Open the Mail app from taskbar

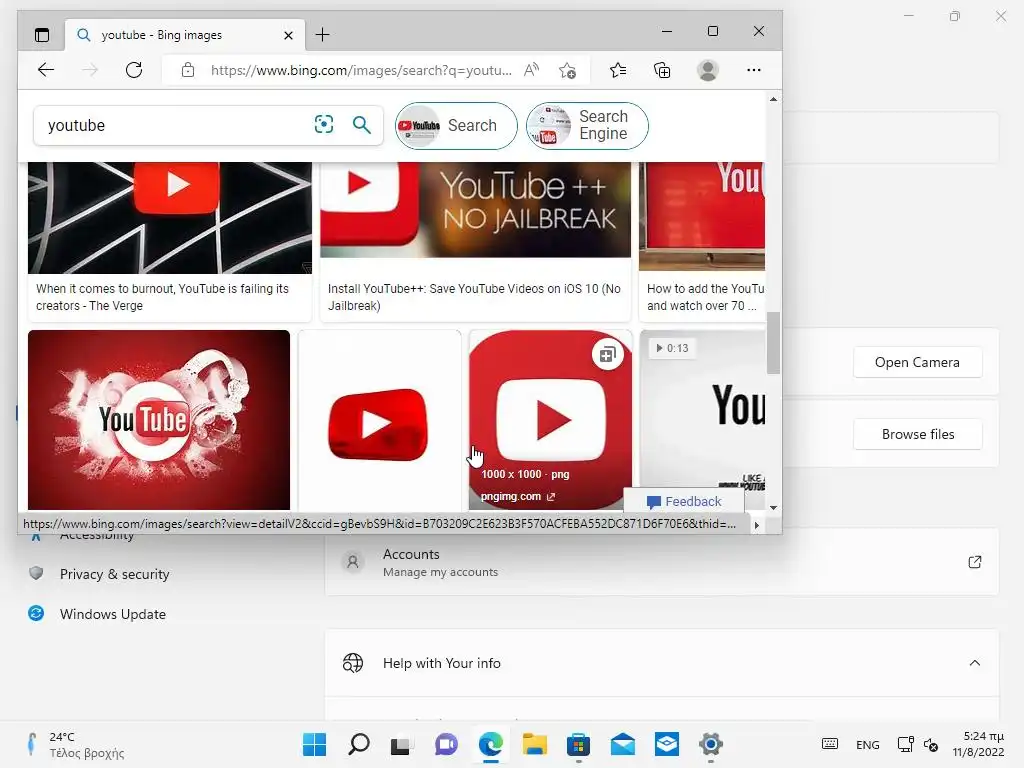622,744
